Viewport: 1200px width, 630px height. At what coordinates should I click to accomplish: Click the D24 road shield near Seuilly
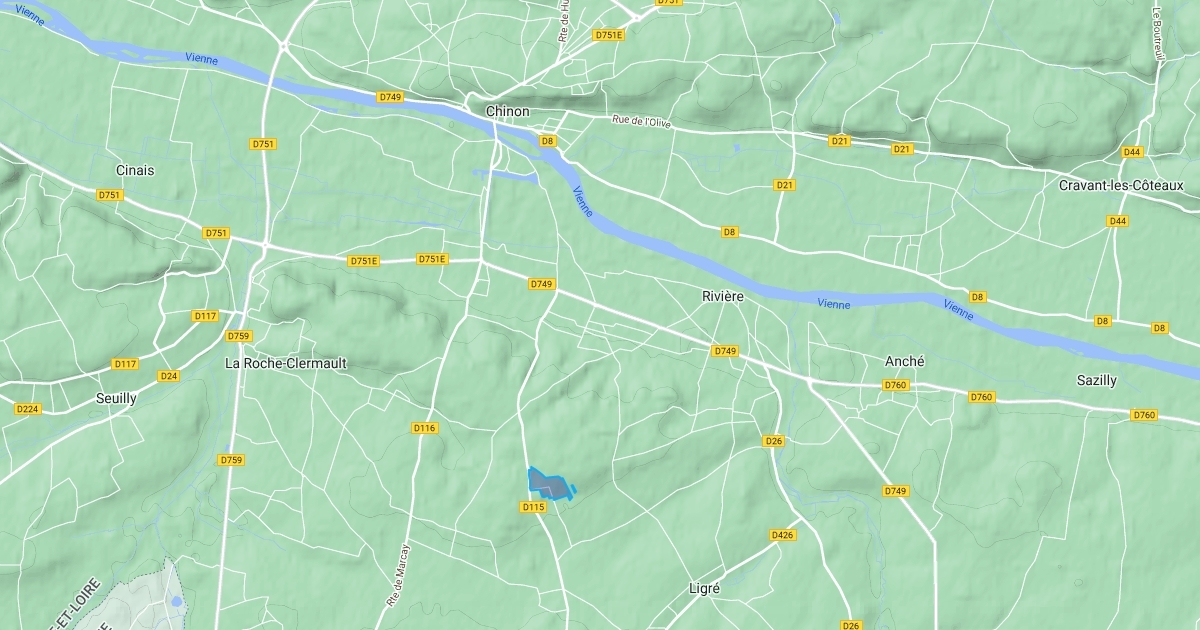(168, 376)
